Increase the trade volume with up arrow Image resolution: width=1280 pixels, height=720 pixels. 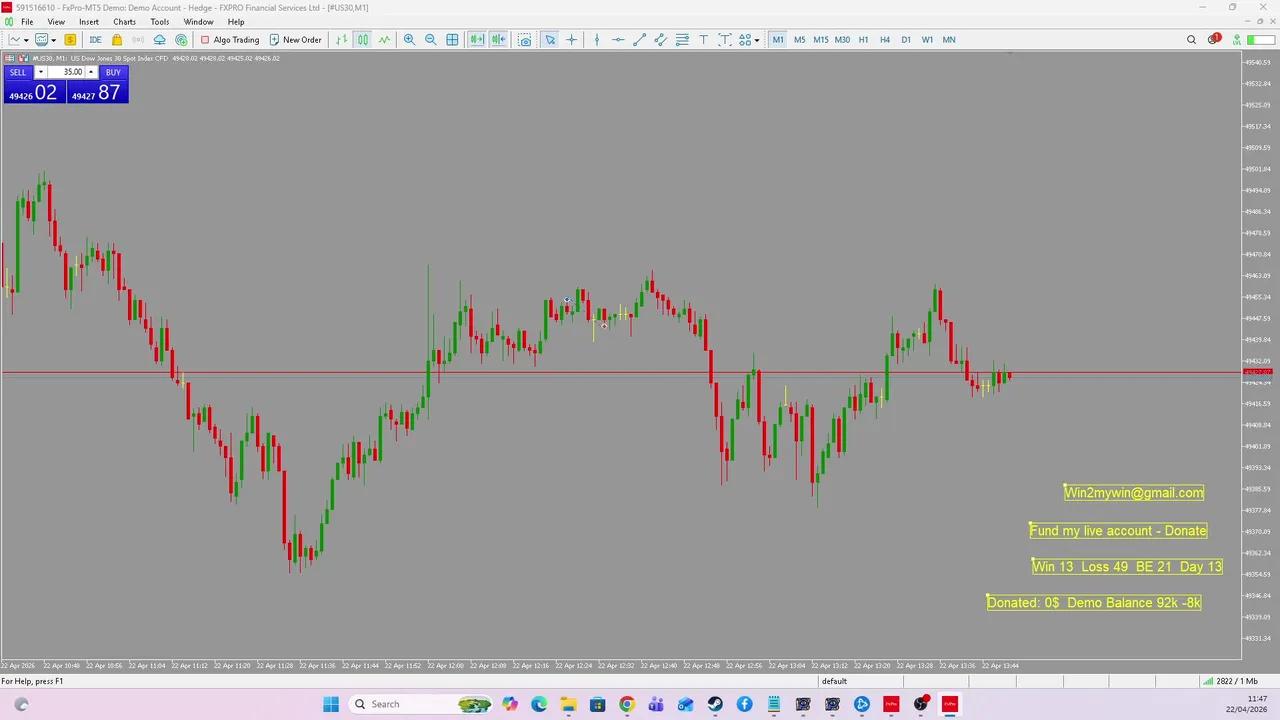coord(91,72)
